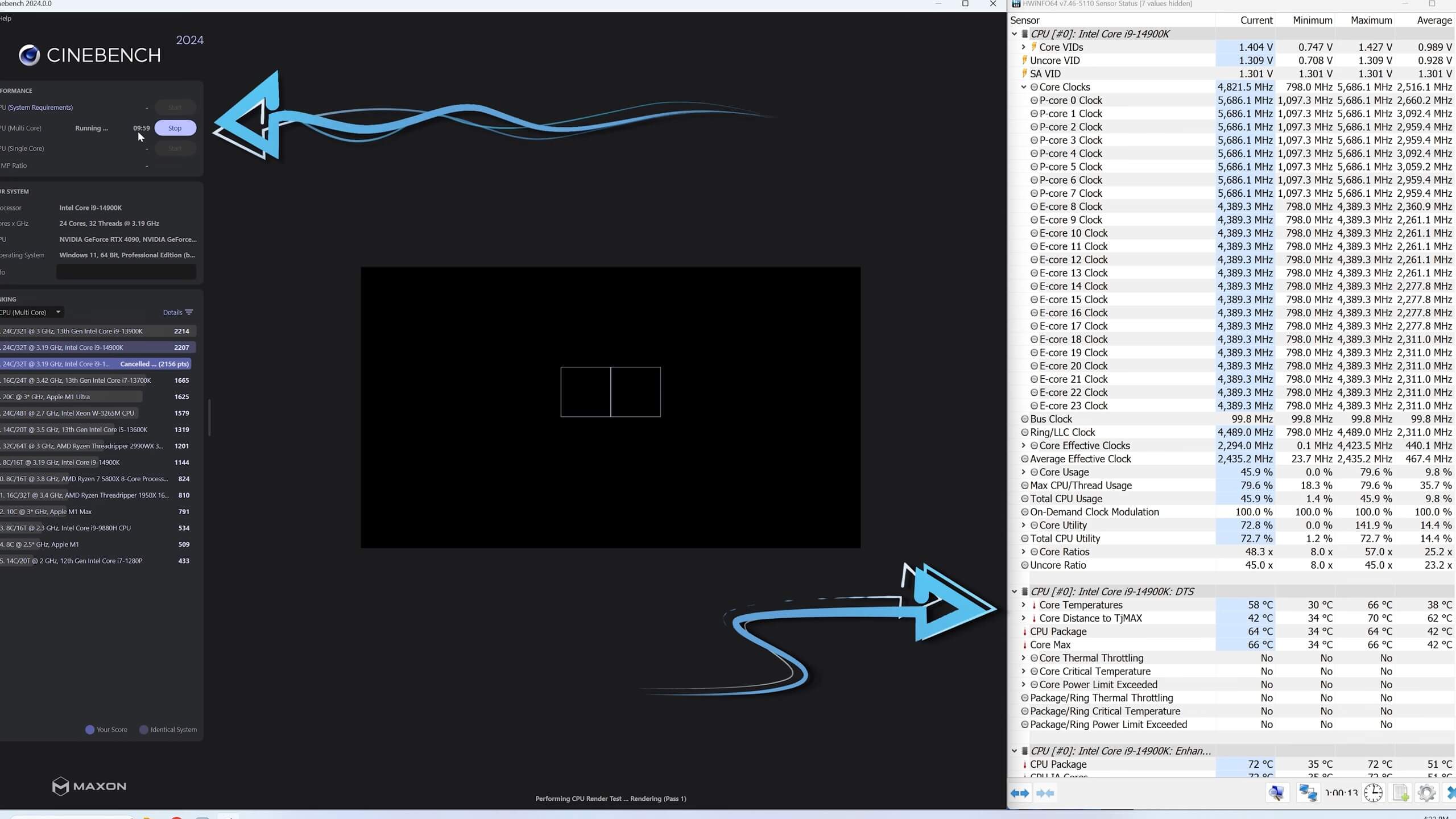Expand Core Critical Temperature row
Screen dimensions: 1456x819
coord(1024,672)
